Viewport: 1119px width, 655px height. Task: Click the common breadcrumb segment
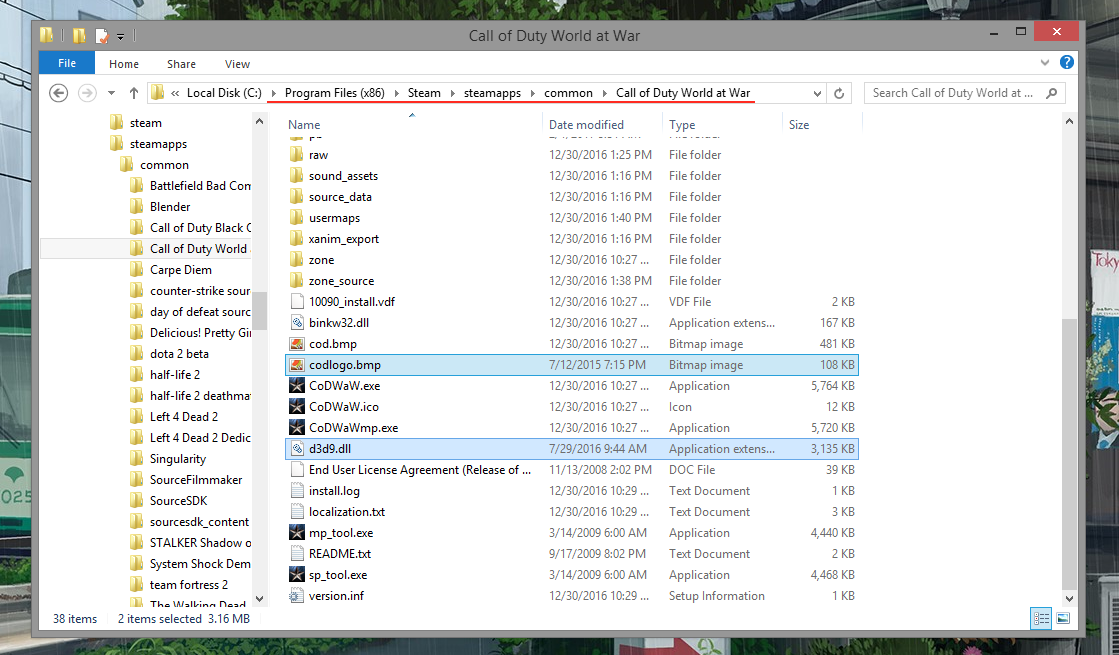tap(568, 93)
